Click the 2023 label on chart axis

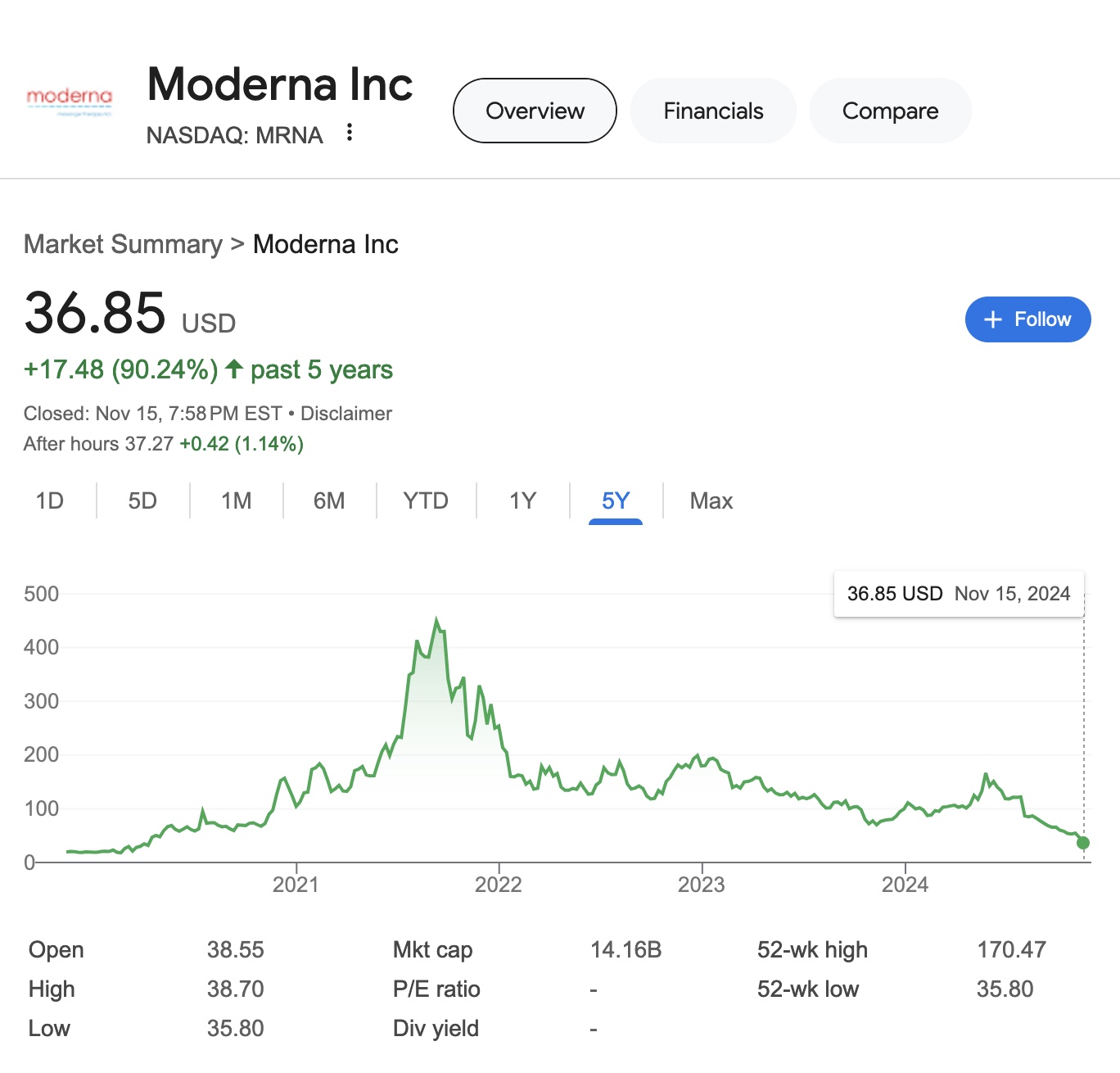click(x=702, y=885)
